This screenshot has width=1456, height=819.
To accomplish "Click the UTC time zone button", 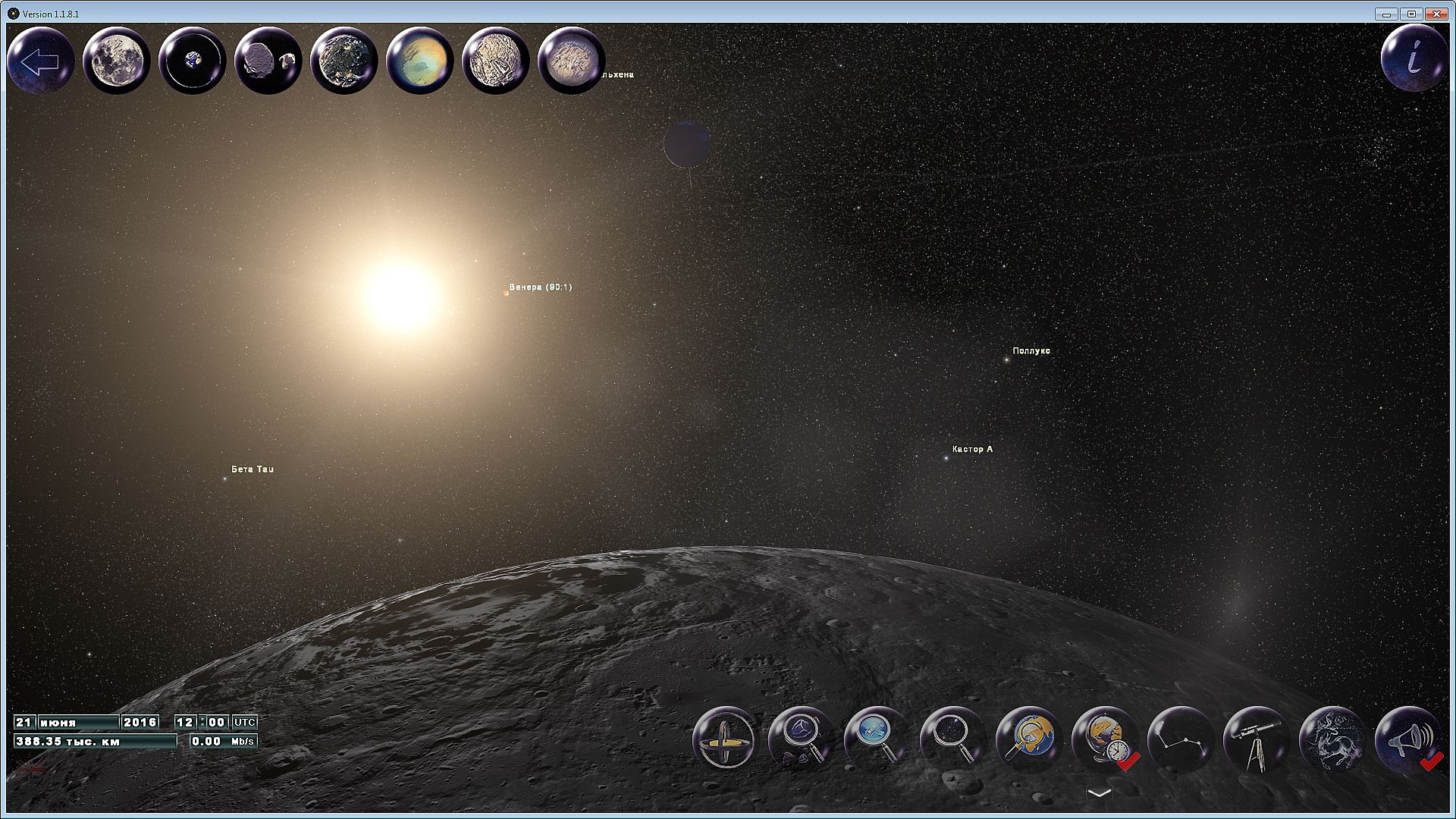I will (x=244, y=722).
